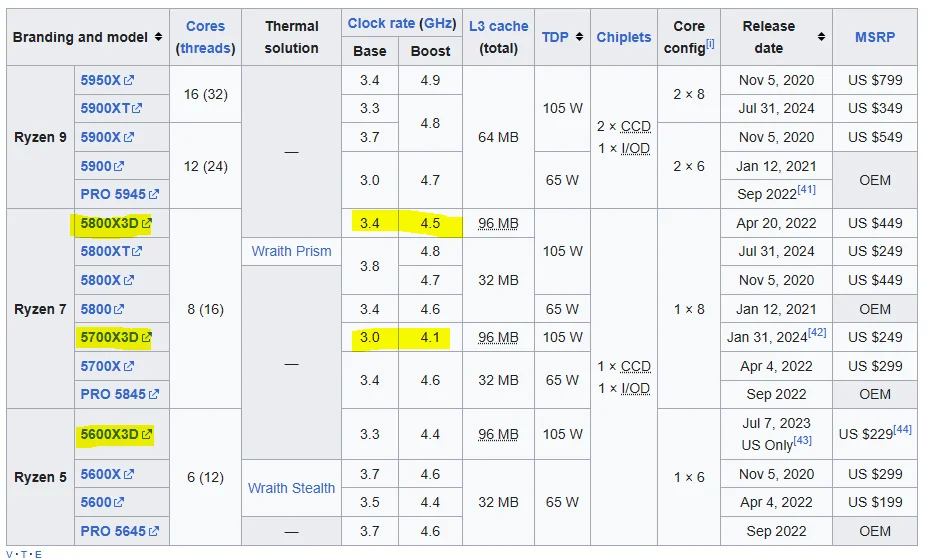
Task: Sort table by Release date arrows
Action: click(x=821, y=37)
